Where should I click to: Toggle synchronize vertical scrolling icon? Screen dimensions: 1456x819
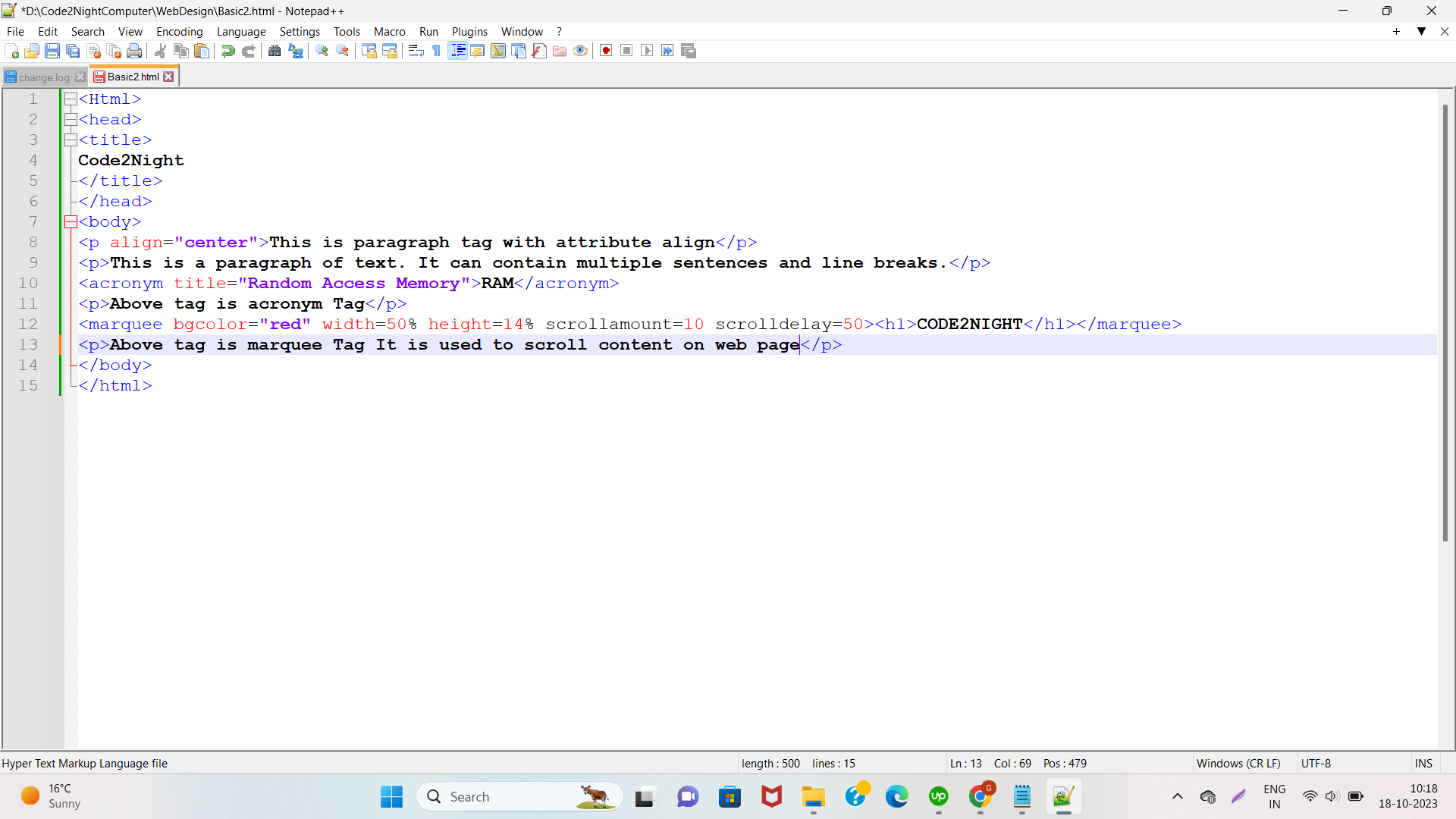369,51
